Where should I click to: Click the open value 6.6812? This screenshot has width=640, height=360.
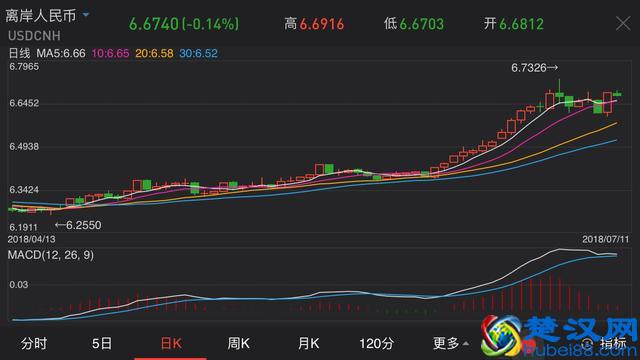pyautogui.click(x=522, y=24)
